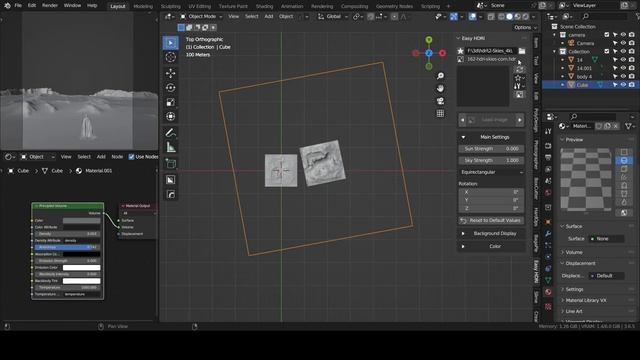
Task: Open the node editor Add menu
Action: [101, 157]
